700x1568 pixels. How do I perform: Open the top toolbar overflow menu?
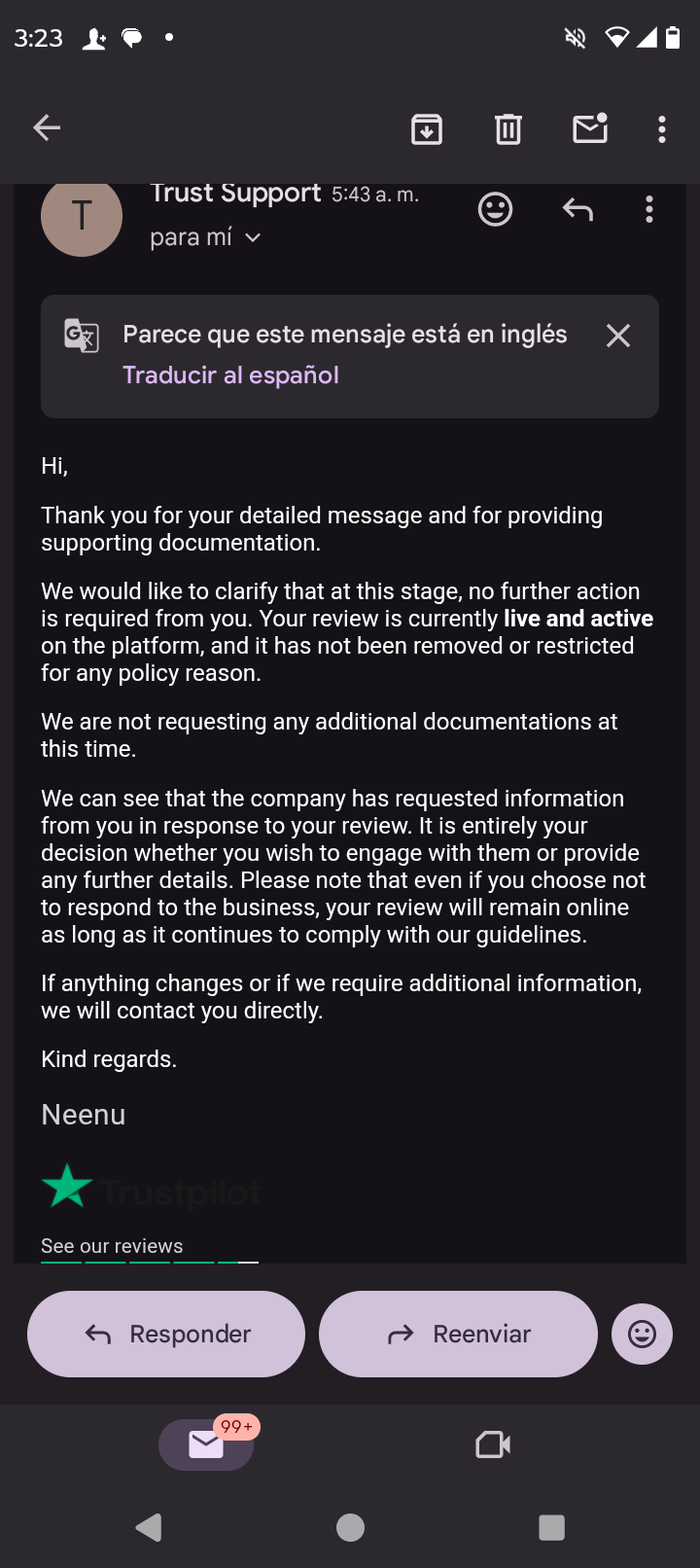coord(662,128)
